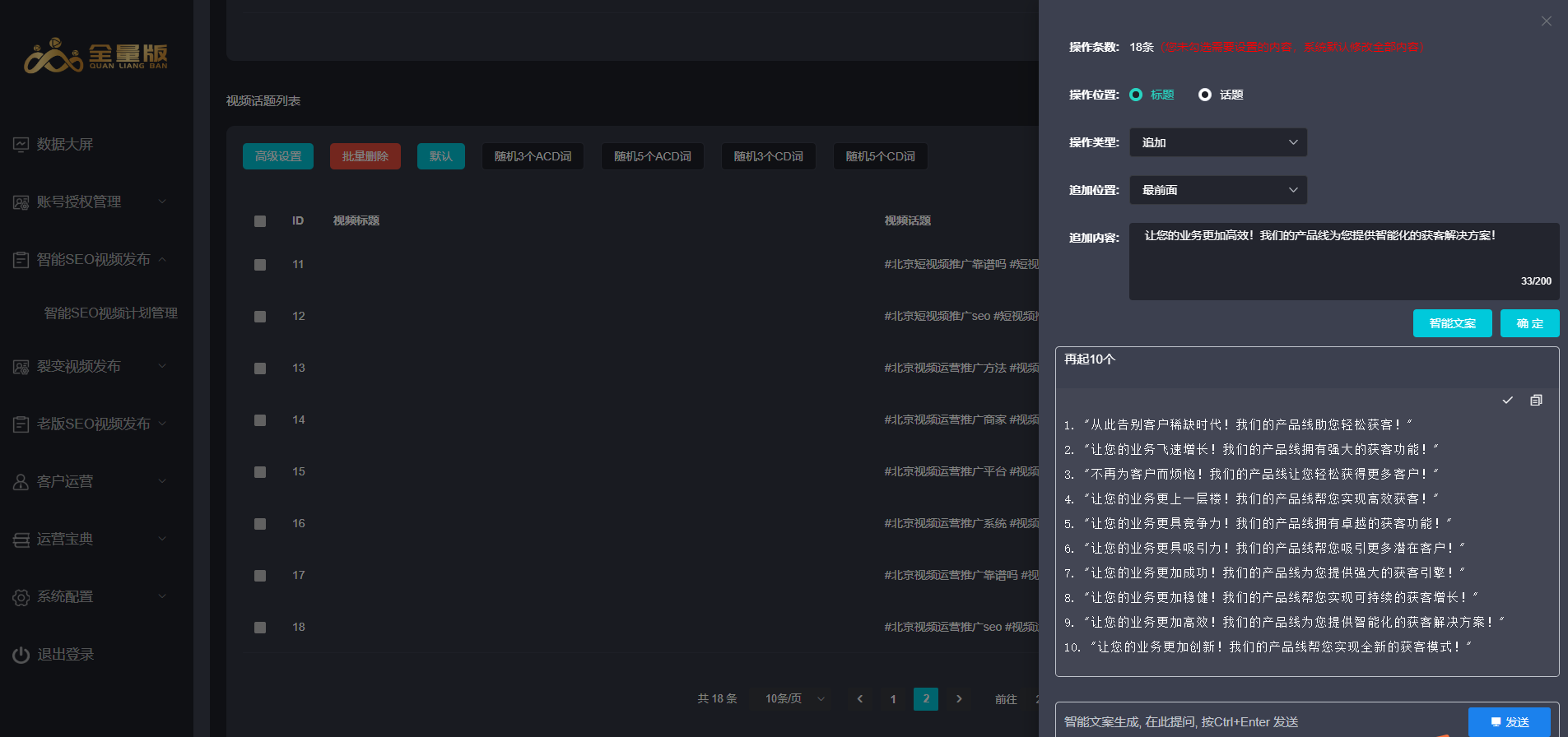The image size is (1568, 737).
Task: Click the 默认 button
Action: [441, 156]
